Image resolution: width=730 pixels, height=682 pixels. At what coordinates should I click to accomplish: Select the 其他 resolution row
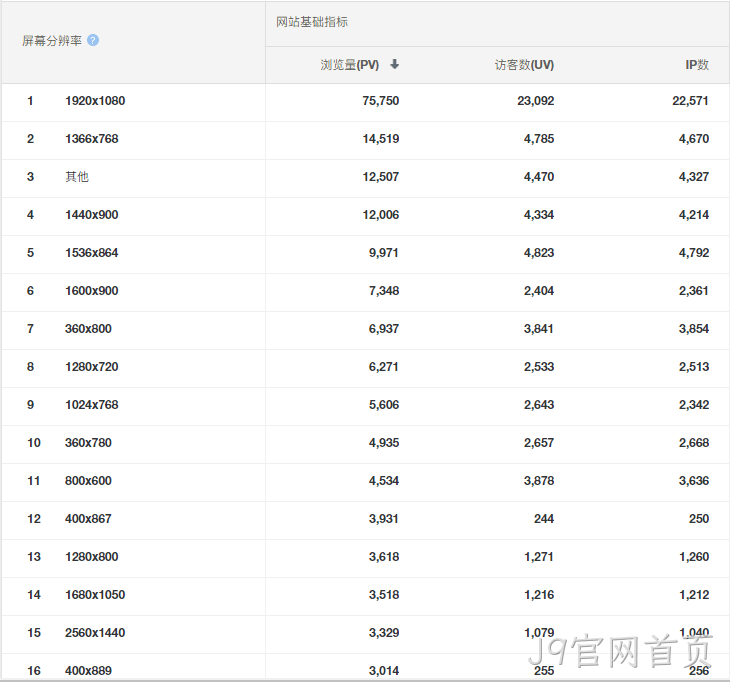365,177
